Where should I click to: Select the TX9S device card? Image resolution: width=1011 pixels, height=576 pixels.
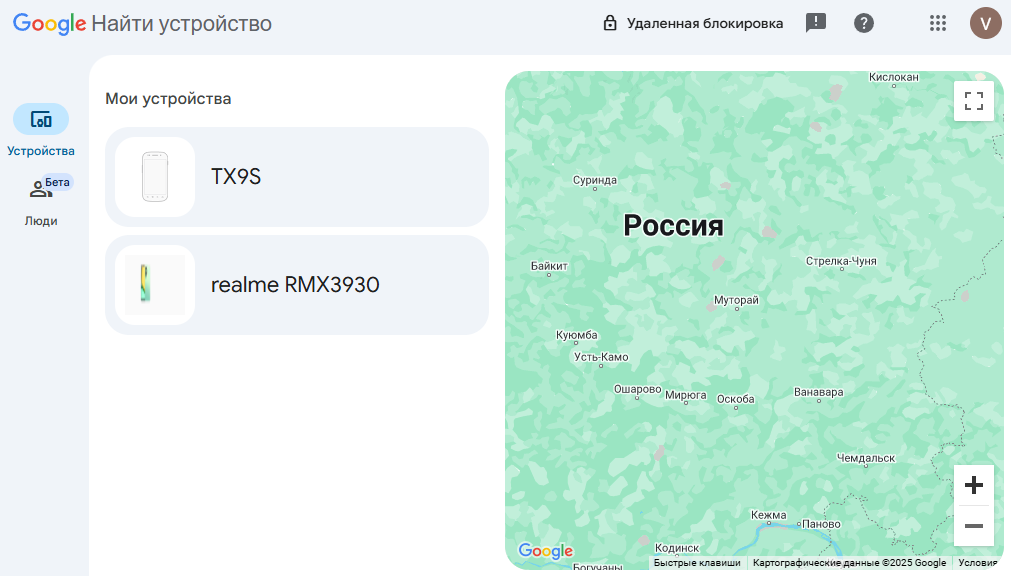coord(297,177)
